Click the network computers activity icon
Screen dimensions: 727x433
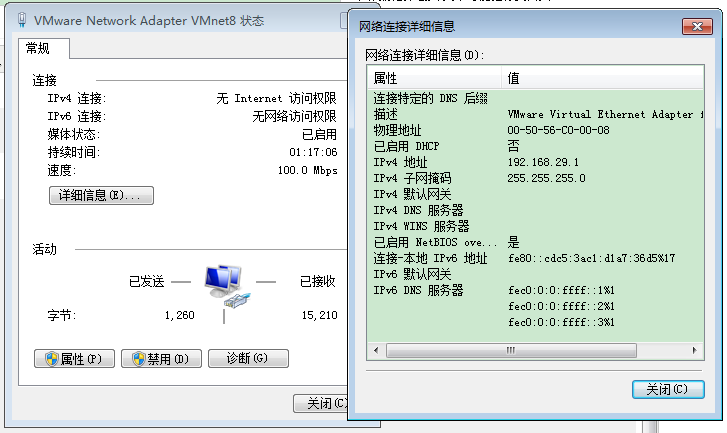pos(227,286)
